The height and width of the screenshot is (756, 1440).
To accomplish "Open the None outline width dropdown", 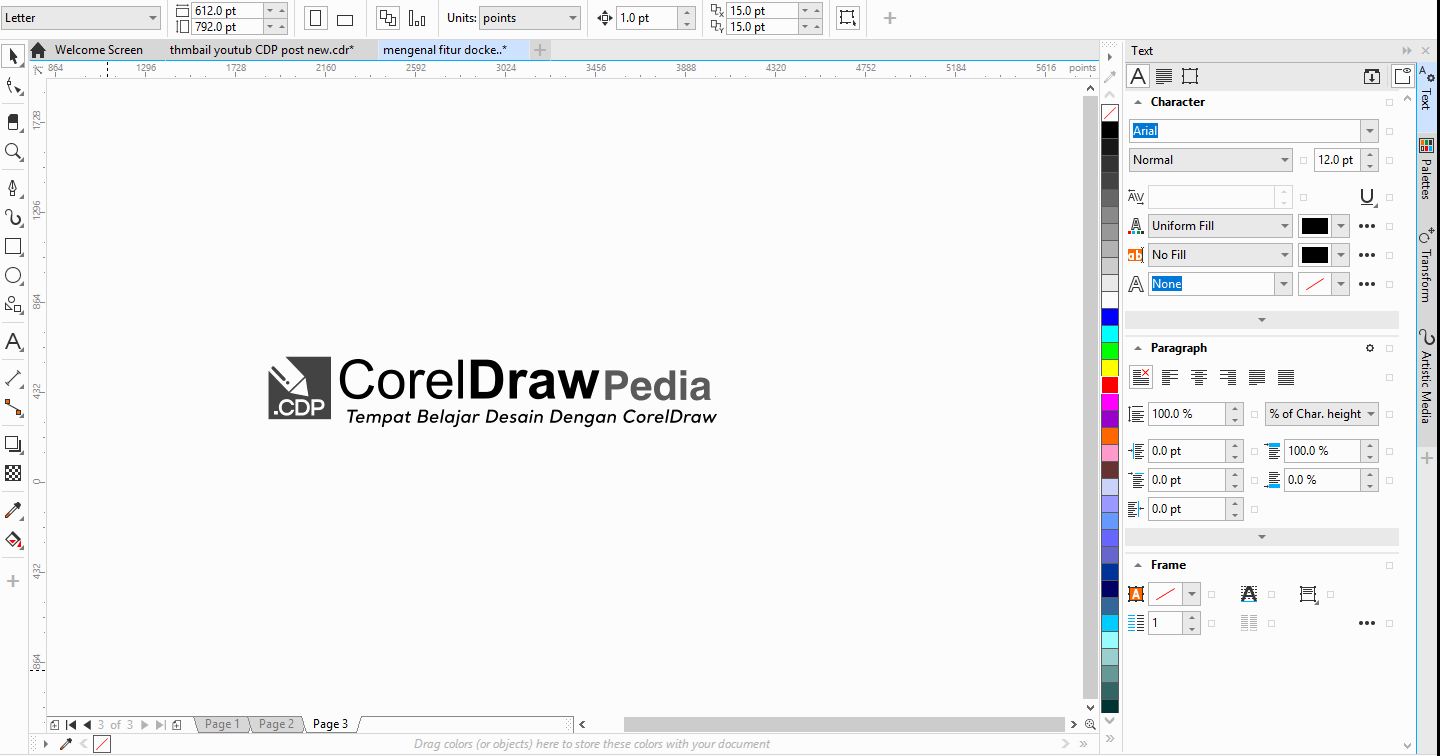I will click(x=1285, y=284).
